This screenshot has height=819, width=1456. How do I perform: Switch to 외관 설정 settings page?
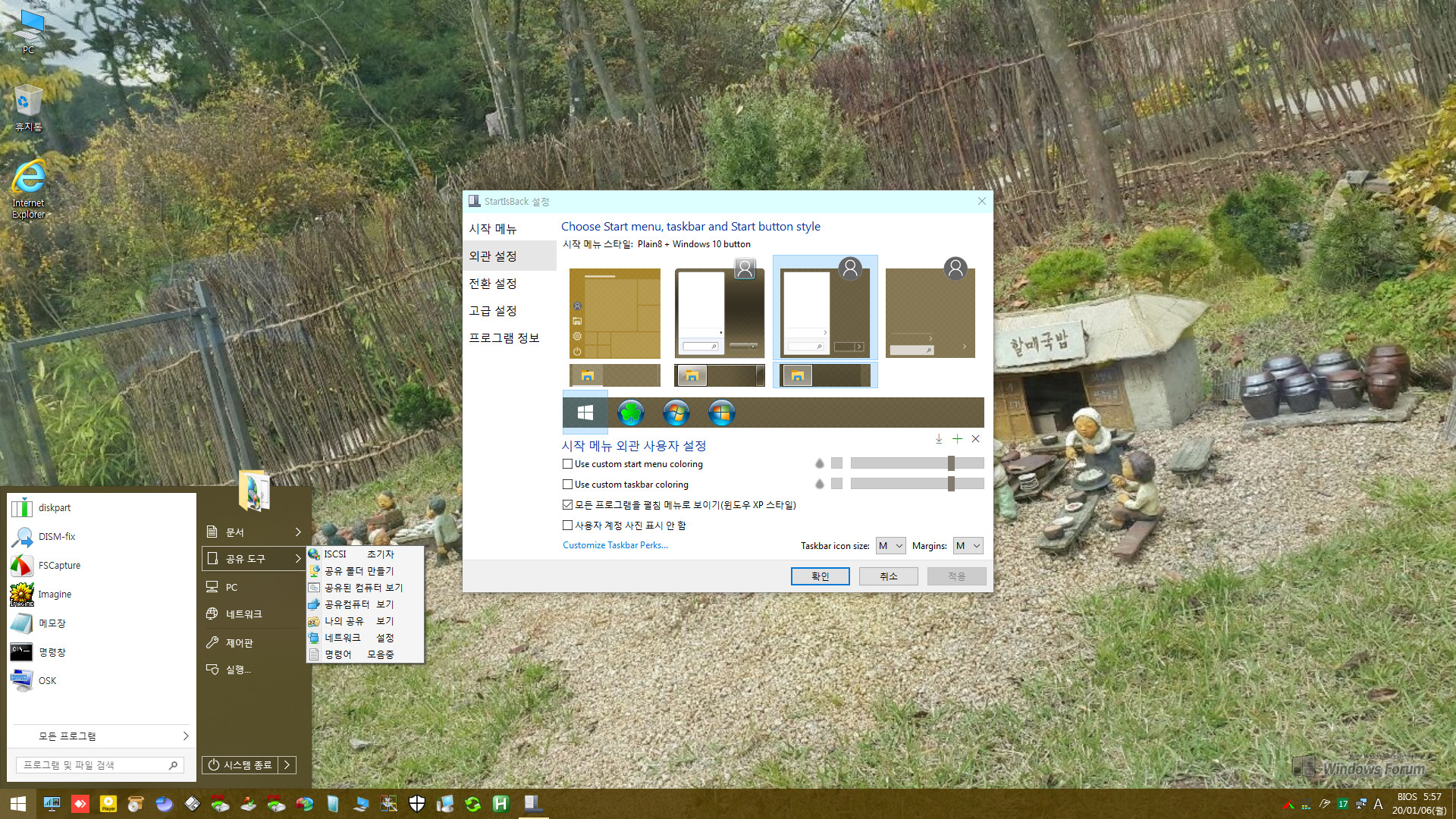click(x=510, y=256)
